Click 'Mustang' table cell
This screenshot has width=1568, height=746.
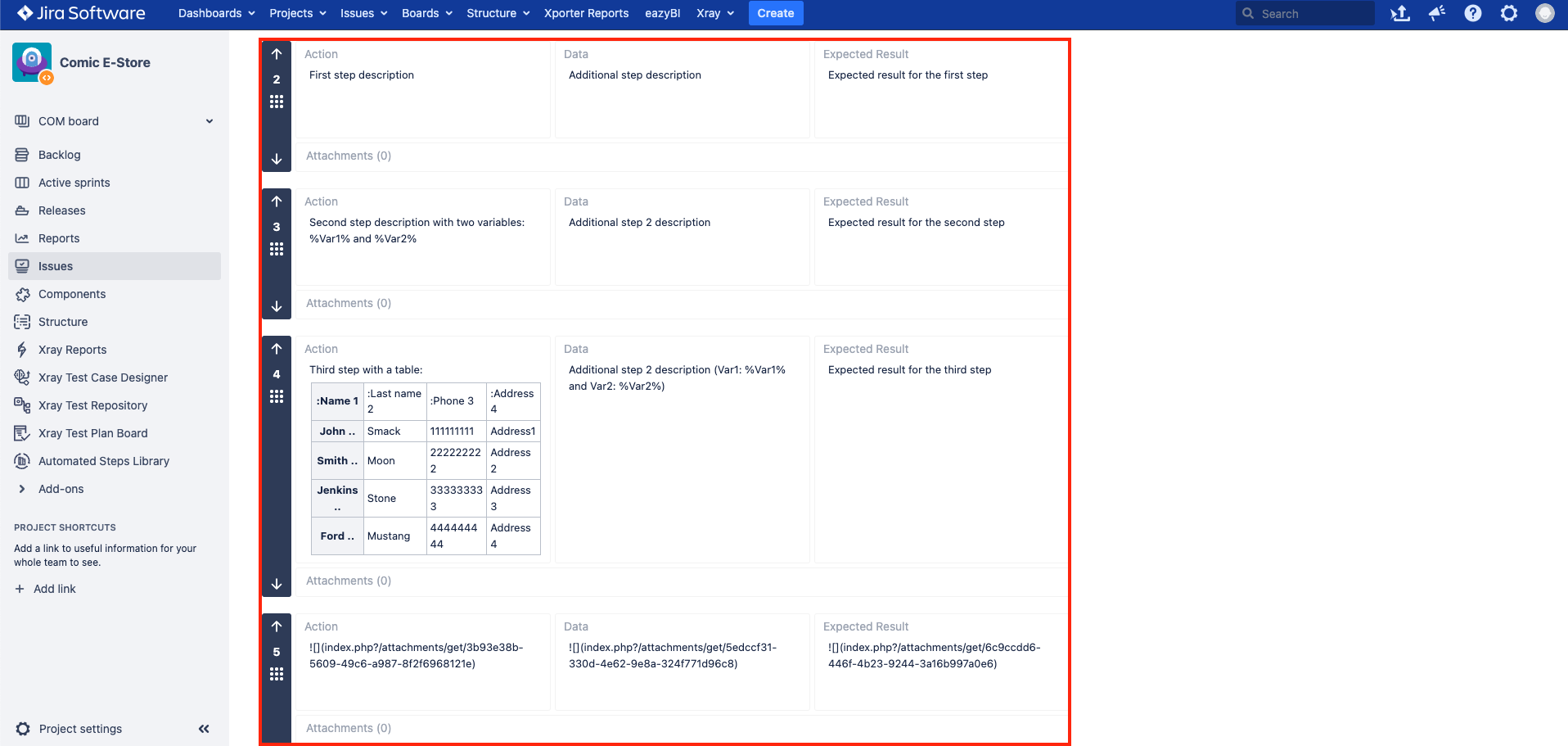pos(395,536)
